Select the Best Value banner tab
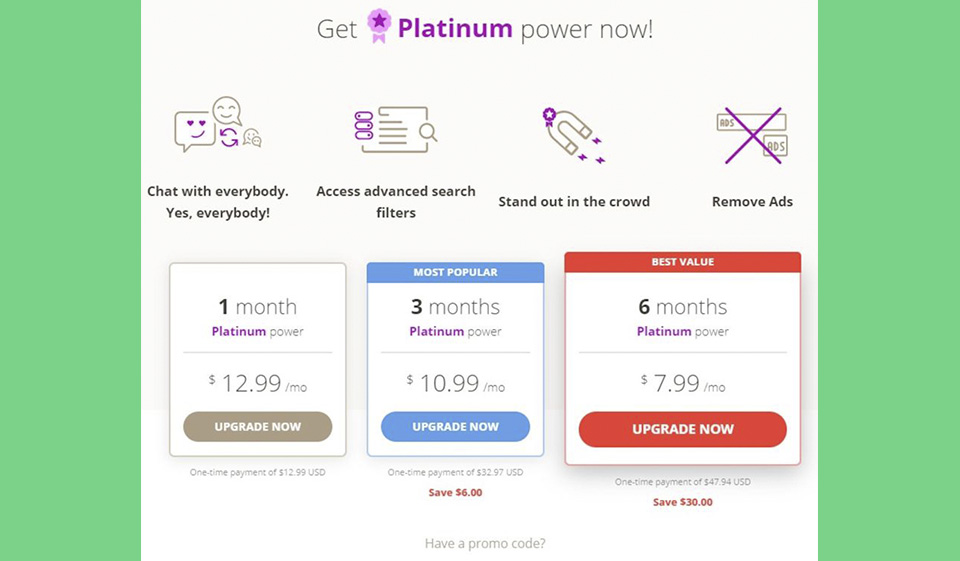This screenshot has height=561, width=960. click(x=682, y=262)
